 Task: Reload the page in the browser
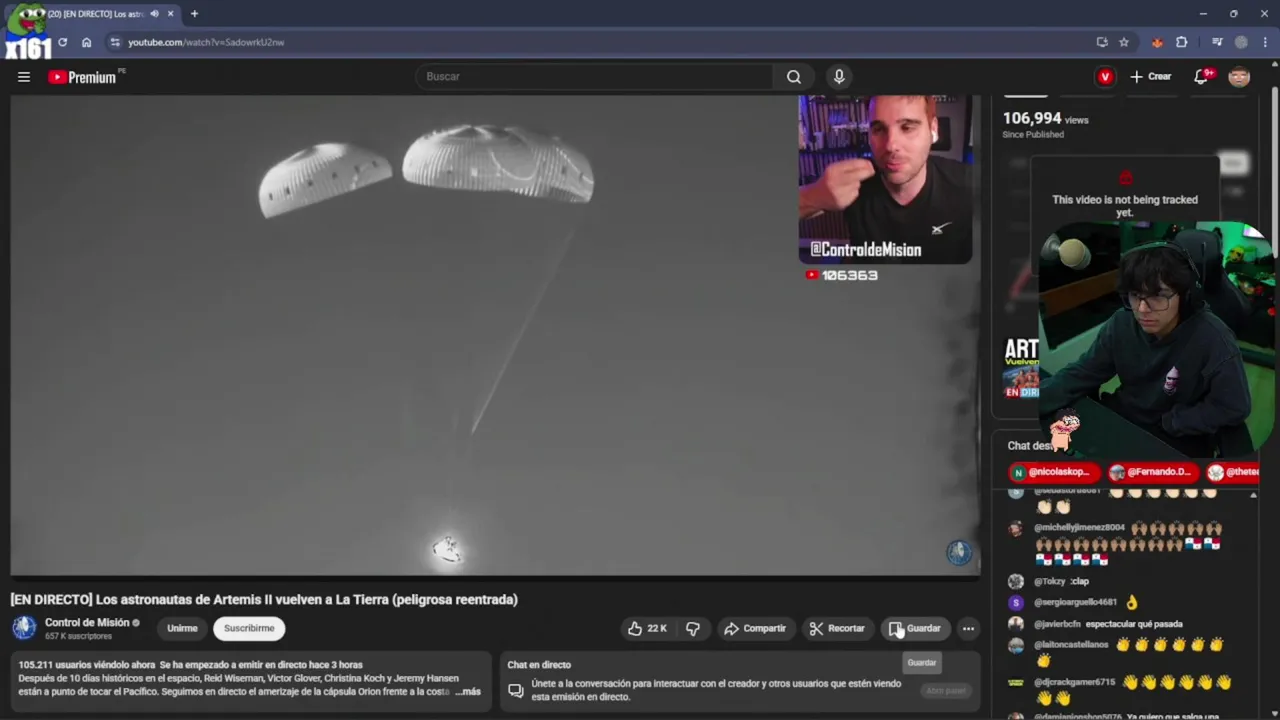tap(62, 42)
